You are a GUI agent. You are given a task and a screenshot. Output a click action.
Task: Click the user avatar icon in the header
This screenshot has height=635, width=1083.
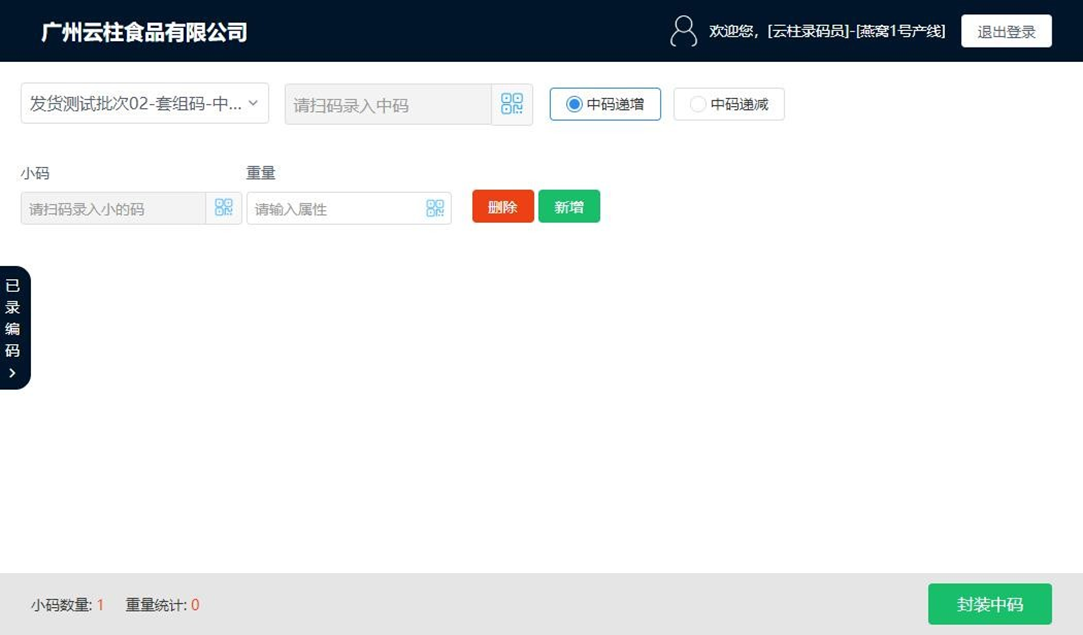coord(684,31)
